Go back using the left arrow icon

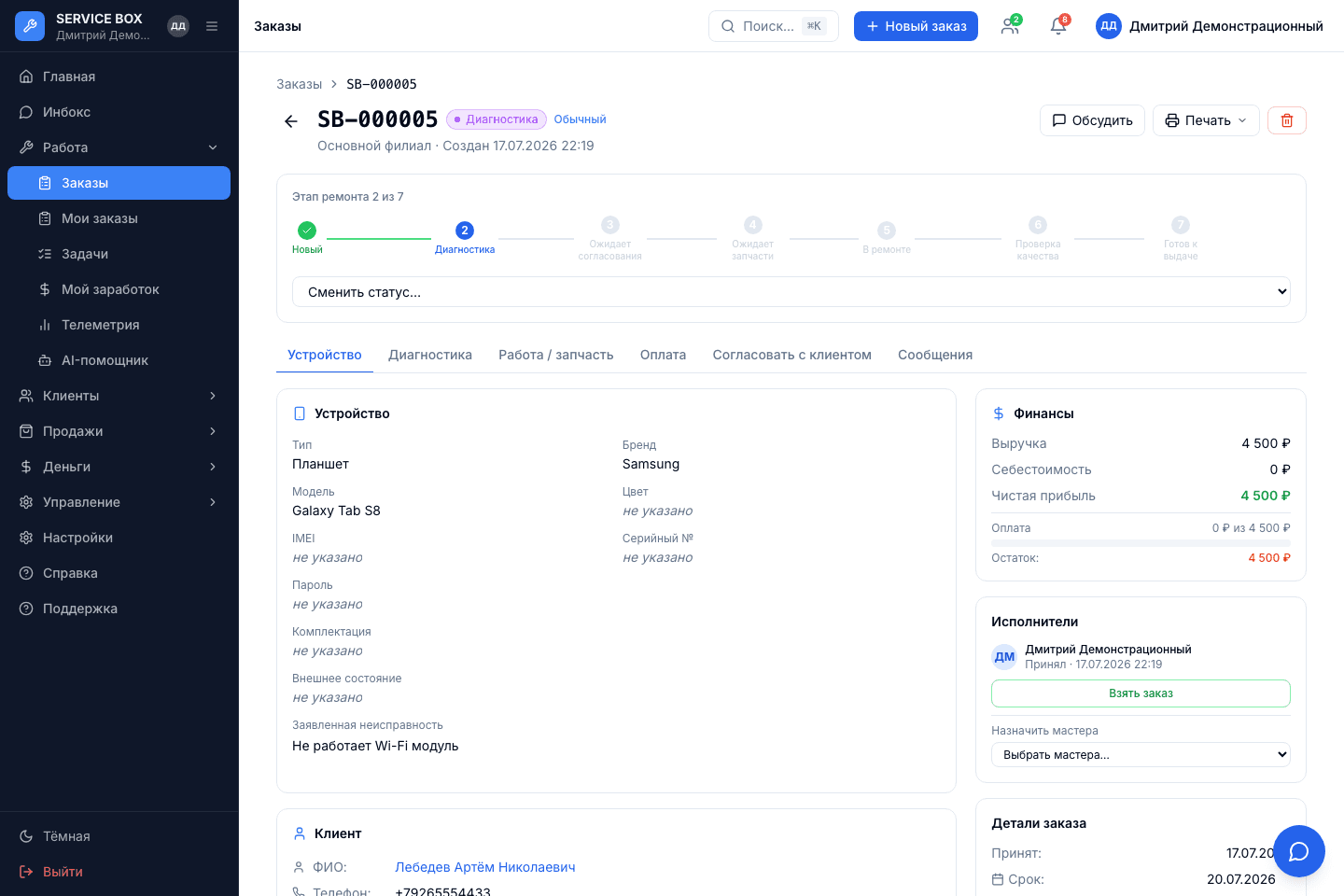[x=291, y=121]
